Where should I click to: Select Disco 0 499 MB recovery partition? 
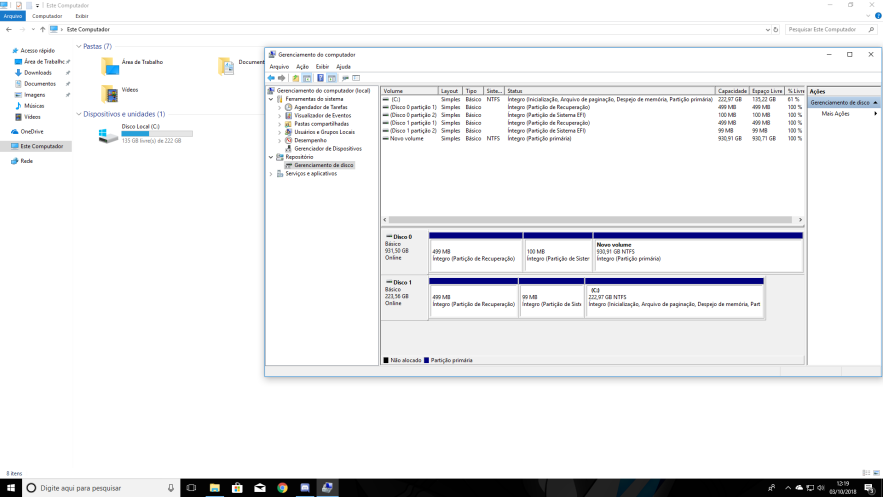(475, 252)
